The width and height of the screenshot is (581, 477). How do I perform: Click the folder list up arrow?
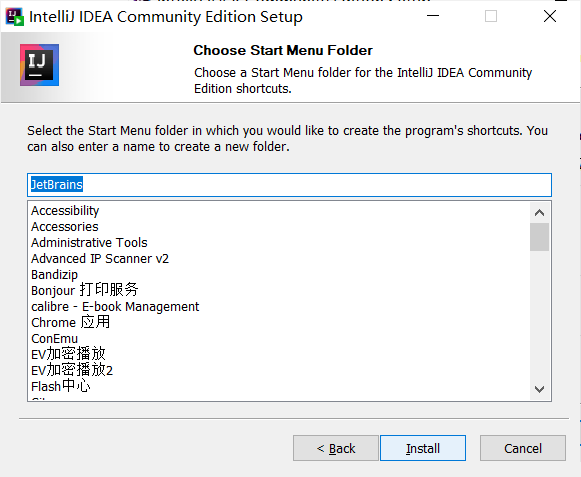[540, 213]
